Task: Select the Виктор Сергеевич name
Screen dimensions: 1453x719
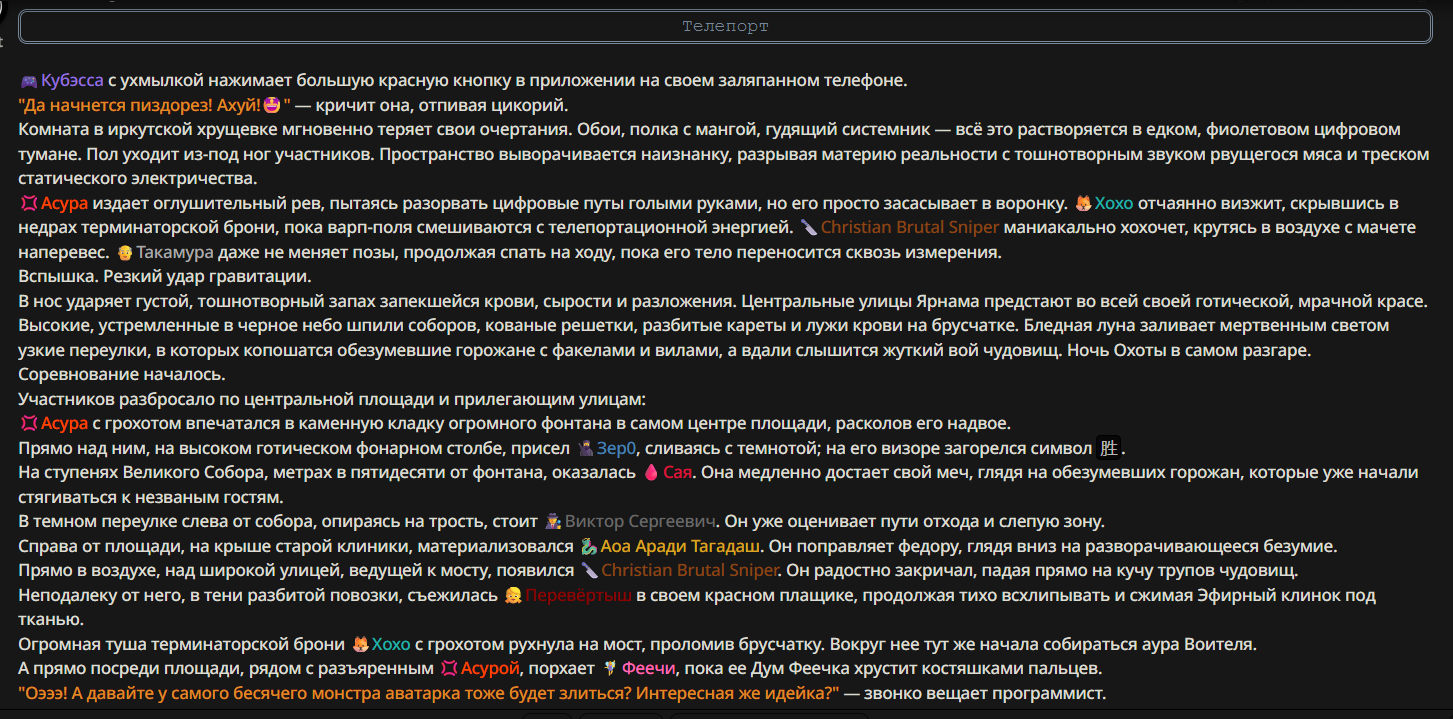Action: click(641, 521)
